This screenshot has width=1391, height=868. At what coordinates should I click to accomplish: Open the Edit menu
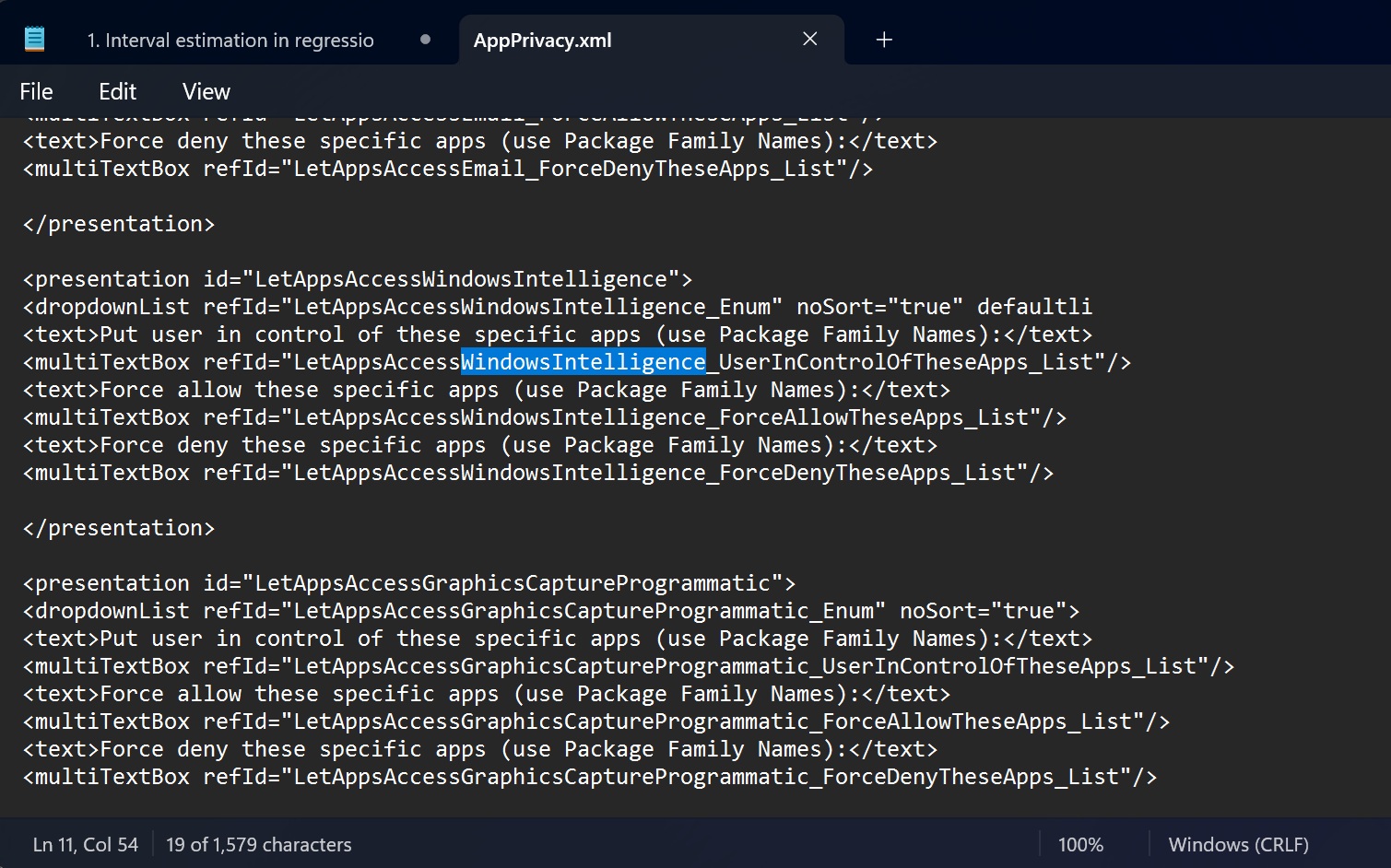(117, 92)
